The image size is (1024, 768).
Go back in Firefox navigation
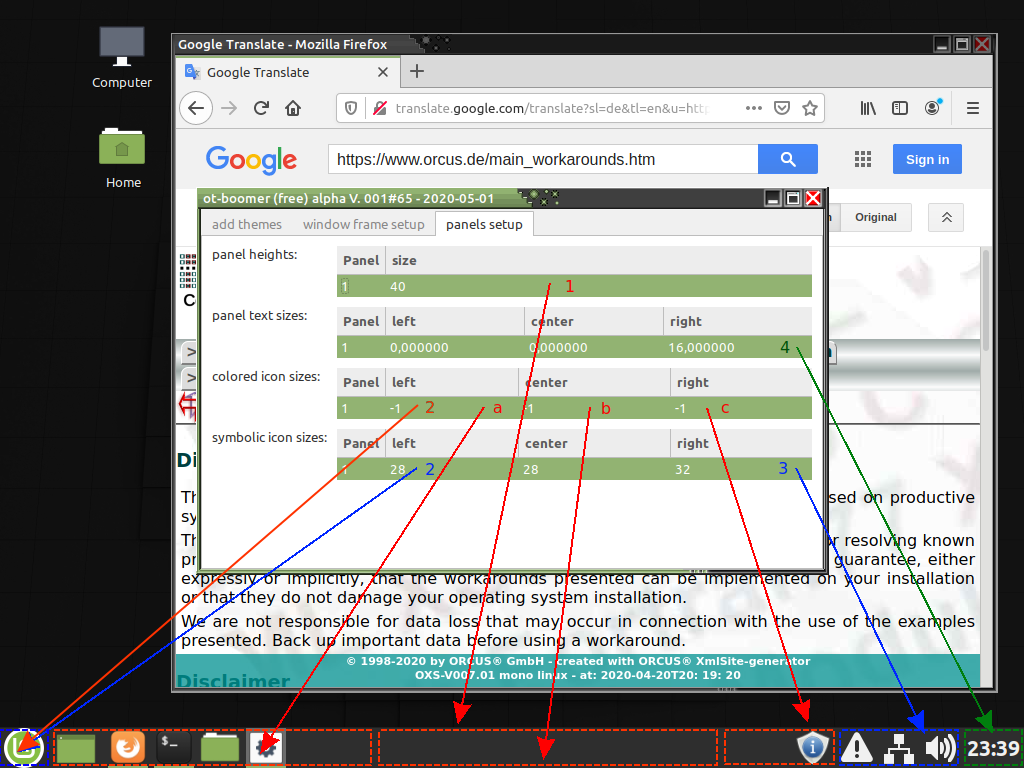click(x=196, y=108)
